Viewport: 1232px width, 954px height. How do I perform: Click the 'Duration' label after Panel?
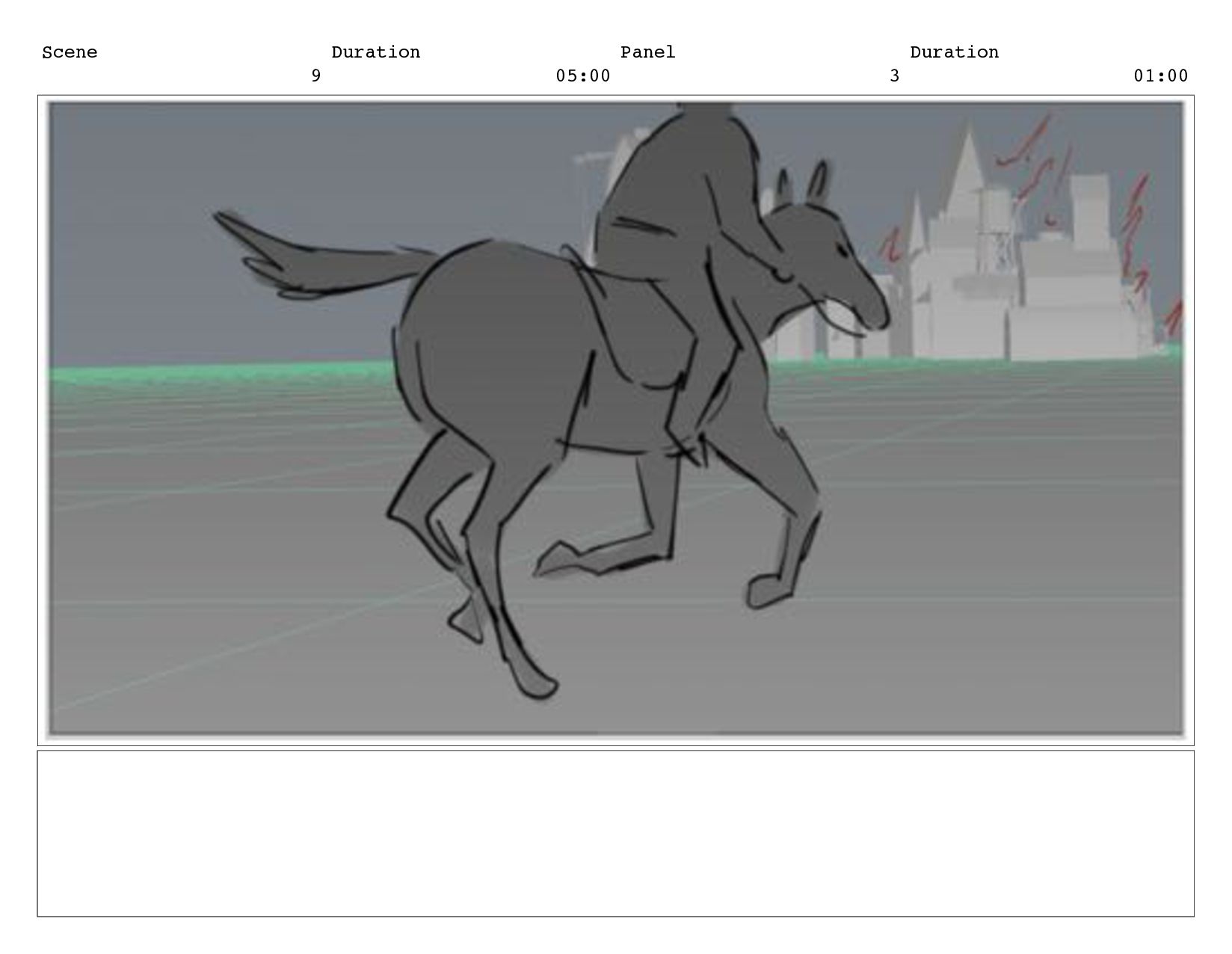(x=954, y=52)
